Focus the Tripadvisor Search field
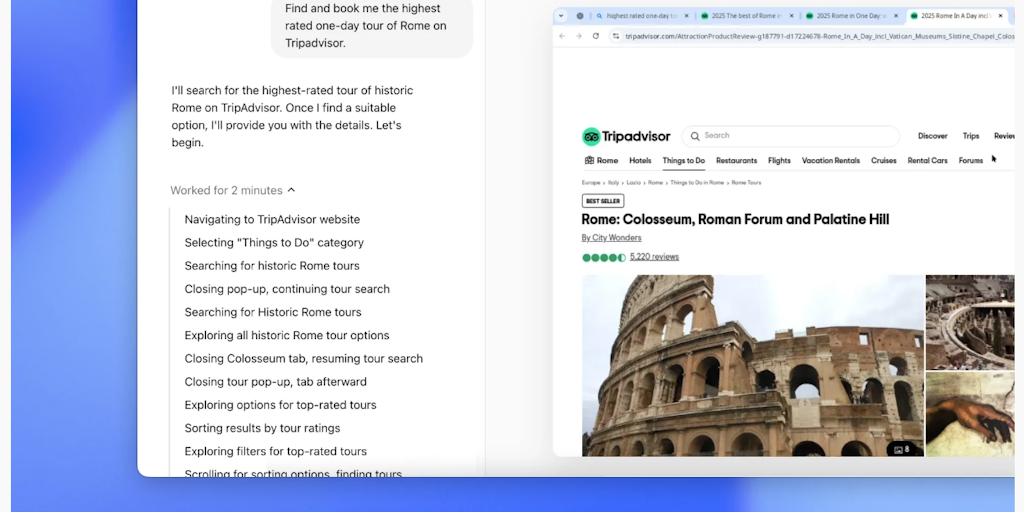Screen dimensions: 1024x512 point(791,136)
